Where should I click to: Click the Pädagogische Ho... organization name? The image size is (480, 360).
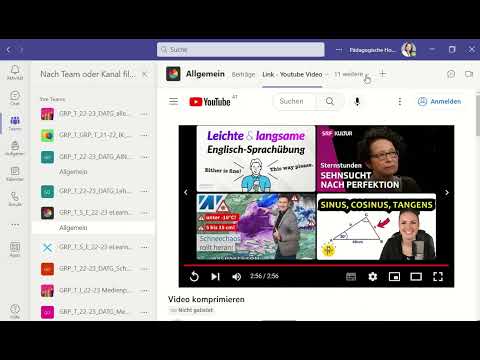[x=372, y=50]
